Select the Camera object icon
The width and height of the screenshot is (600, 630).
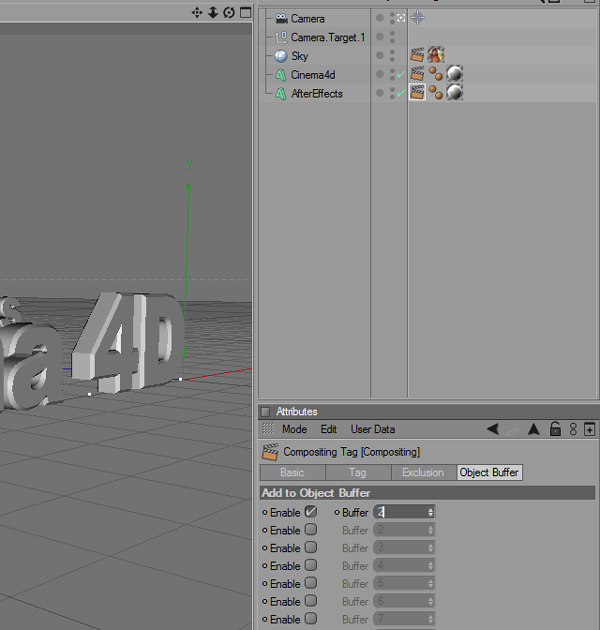tap(281, 18)
